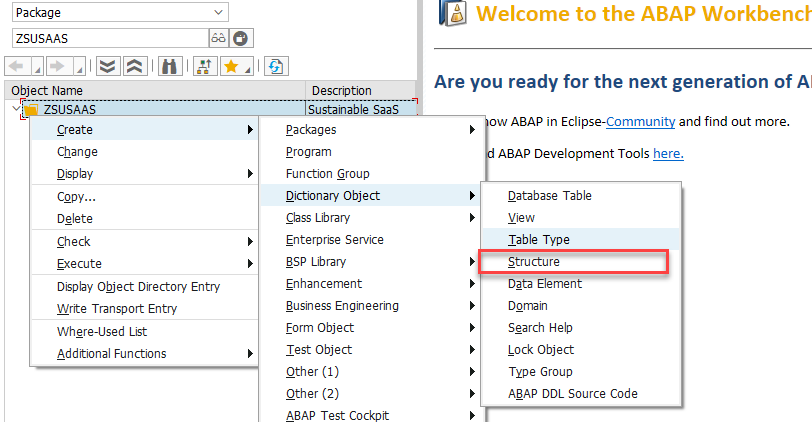Select Type Group in the dictionary submenu
Image resolution: width=812 pixels, height=422 pixels.
tap(581, 372)
